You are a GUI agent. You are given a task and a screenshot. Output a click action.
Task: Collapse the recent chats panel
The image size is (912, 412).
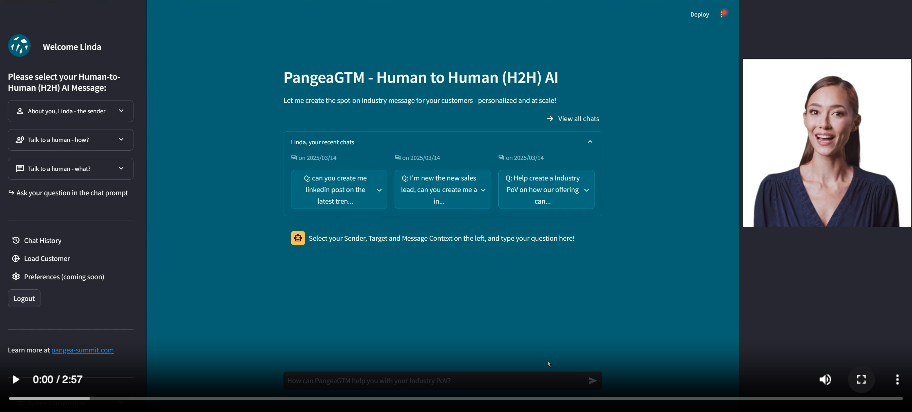[x=589, y=142]
